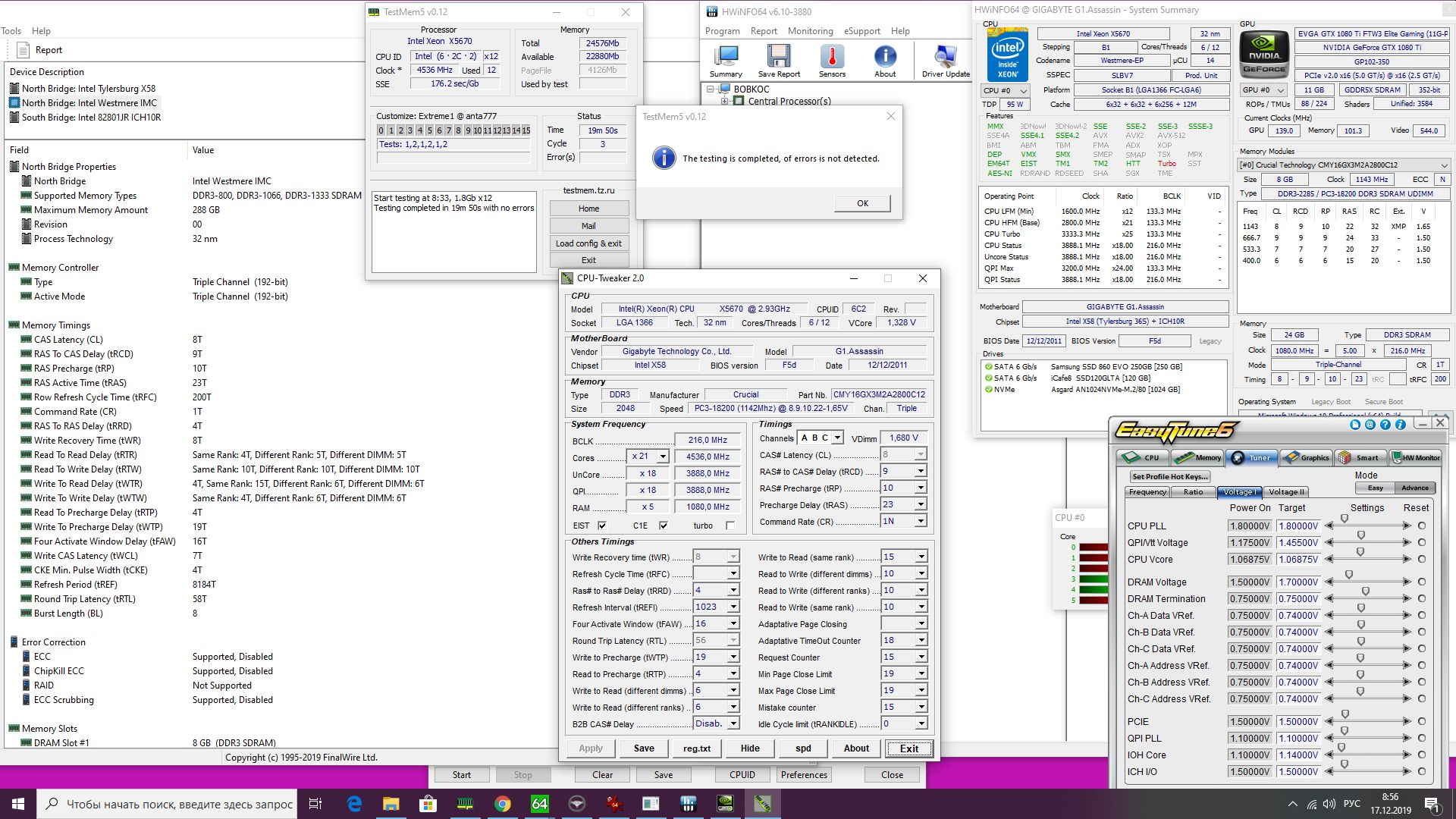Switch to the Graphics tab in EasyTune6
The image size is (1456, 819).
1307,457
